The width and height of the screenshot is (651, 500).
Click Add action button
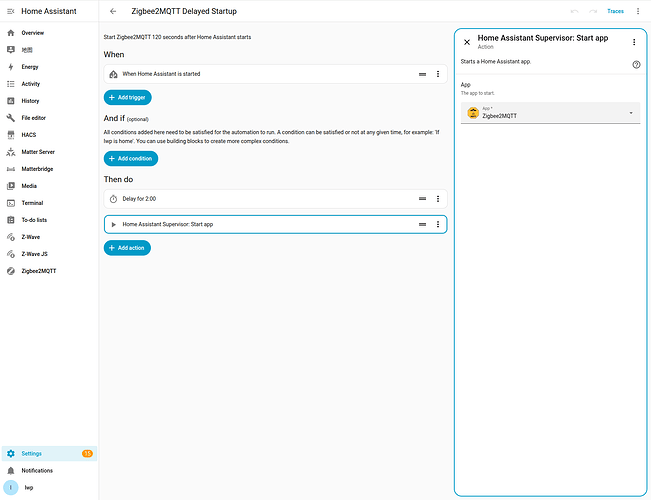tap(127, 248)
